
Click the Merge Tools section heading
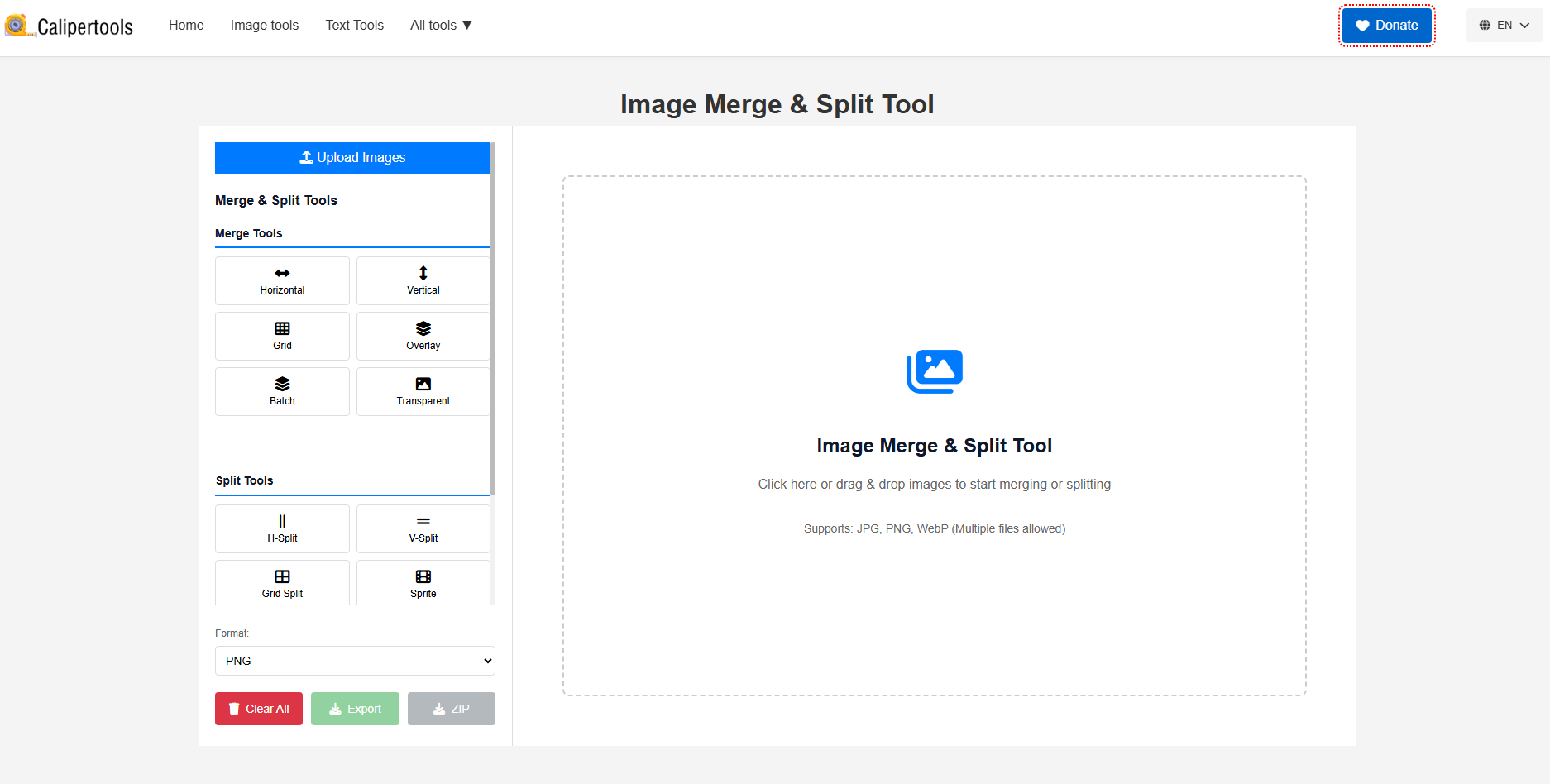pyautogui.click(x=249, y=233)
